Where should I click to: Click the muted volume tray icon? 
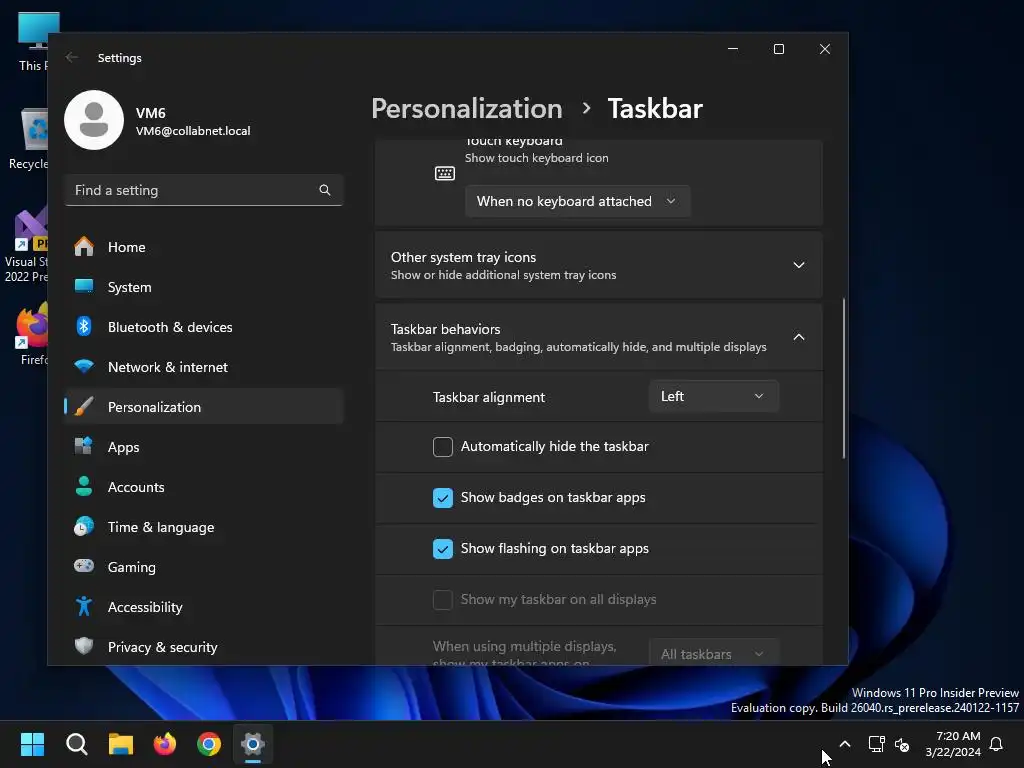click(902, 744)
